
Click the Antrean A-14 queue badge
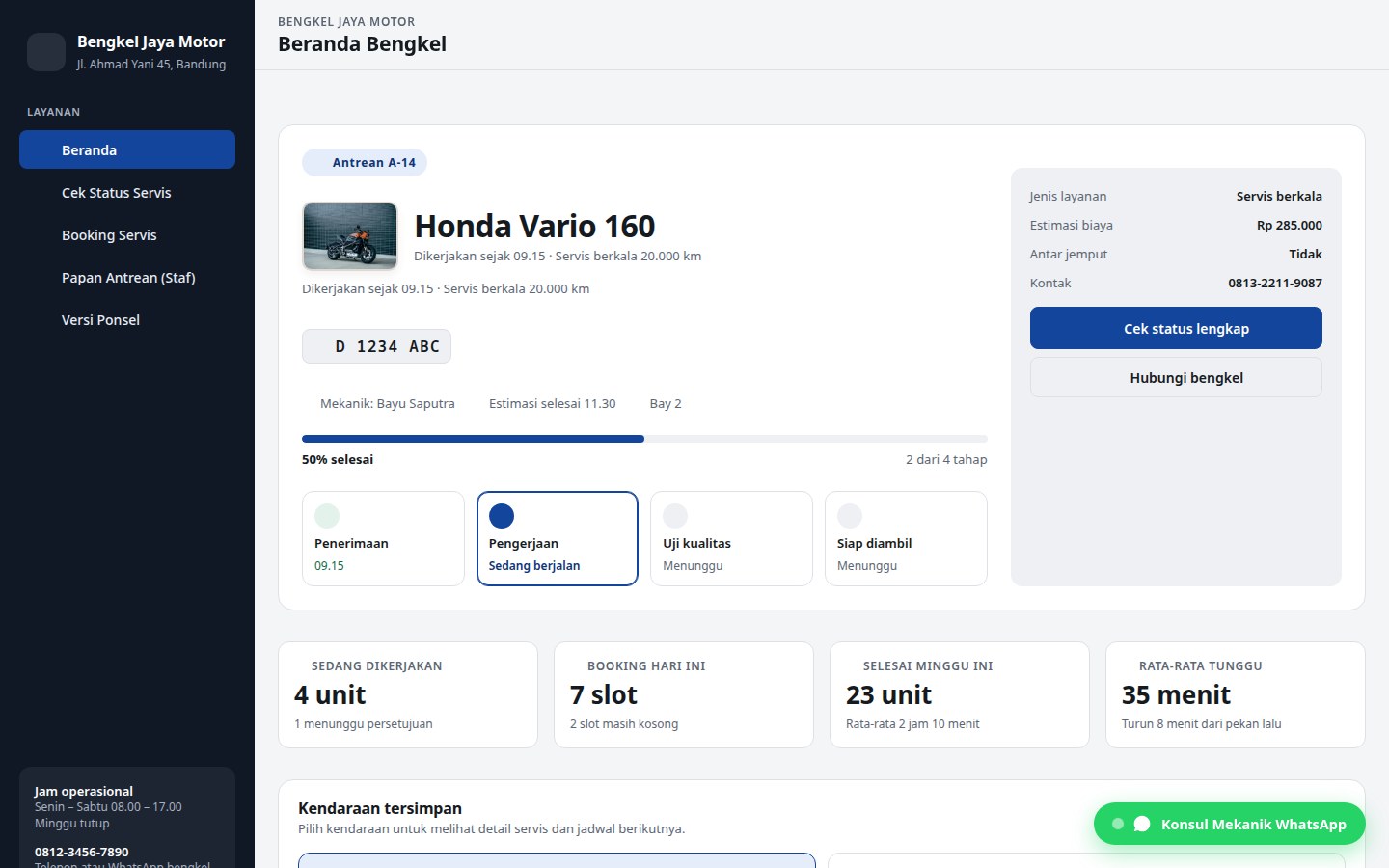click(365, 162)
